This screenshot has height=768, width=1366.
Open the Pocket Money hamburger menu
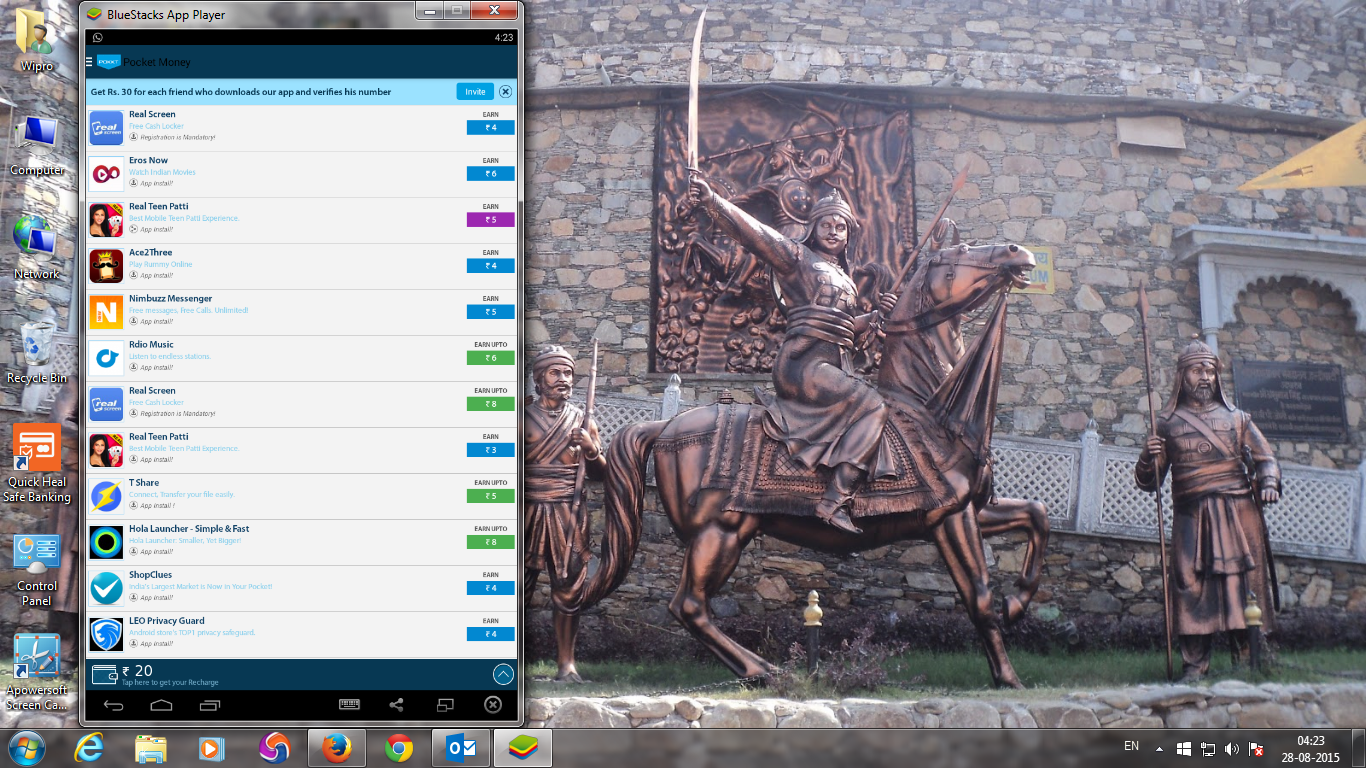point(90,62)
